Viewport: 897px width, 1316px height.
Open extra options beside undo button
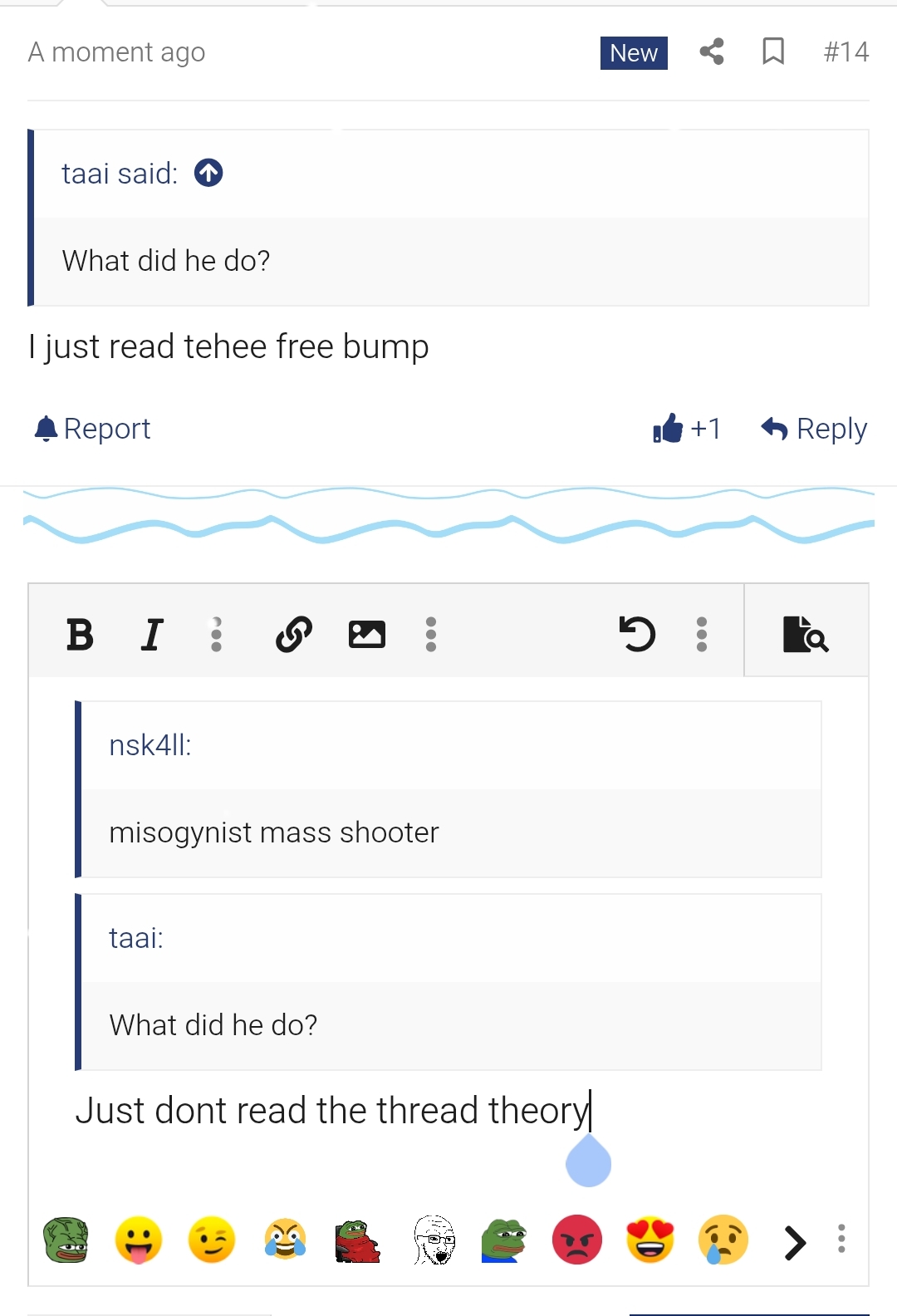tap(702, 635)
